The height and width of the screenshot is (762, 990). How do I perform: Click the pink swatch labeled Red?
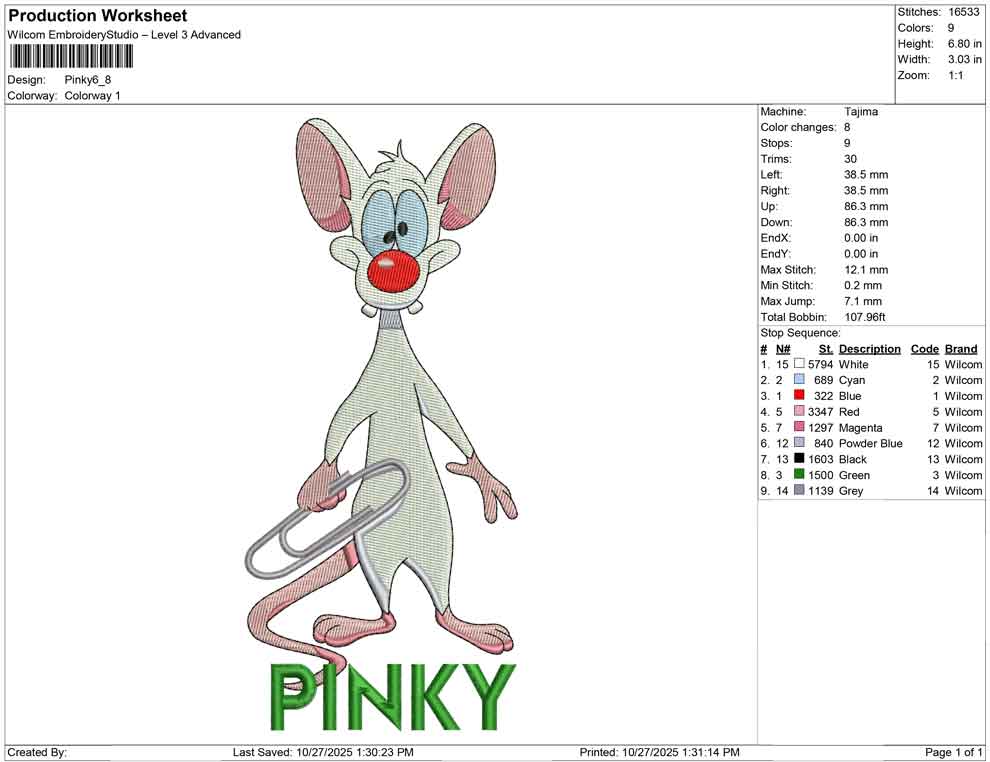799,411
